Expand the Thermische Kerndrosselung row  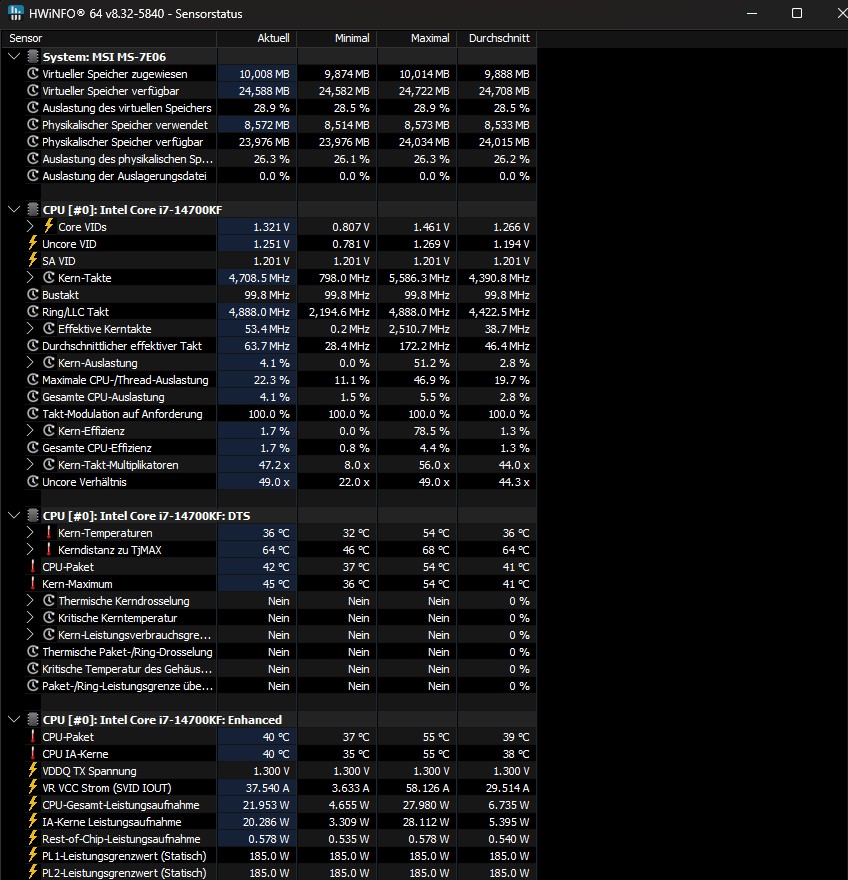(x=30, y=601)
